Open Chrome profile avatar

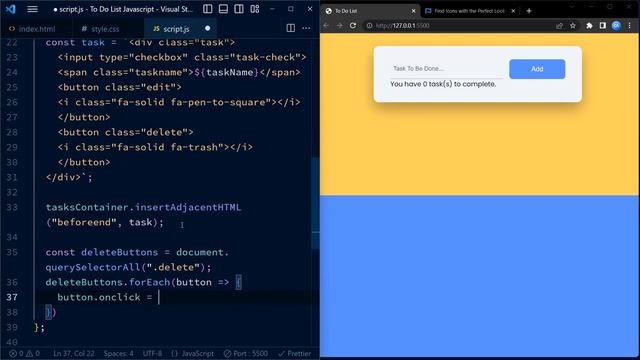point(616,26)
